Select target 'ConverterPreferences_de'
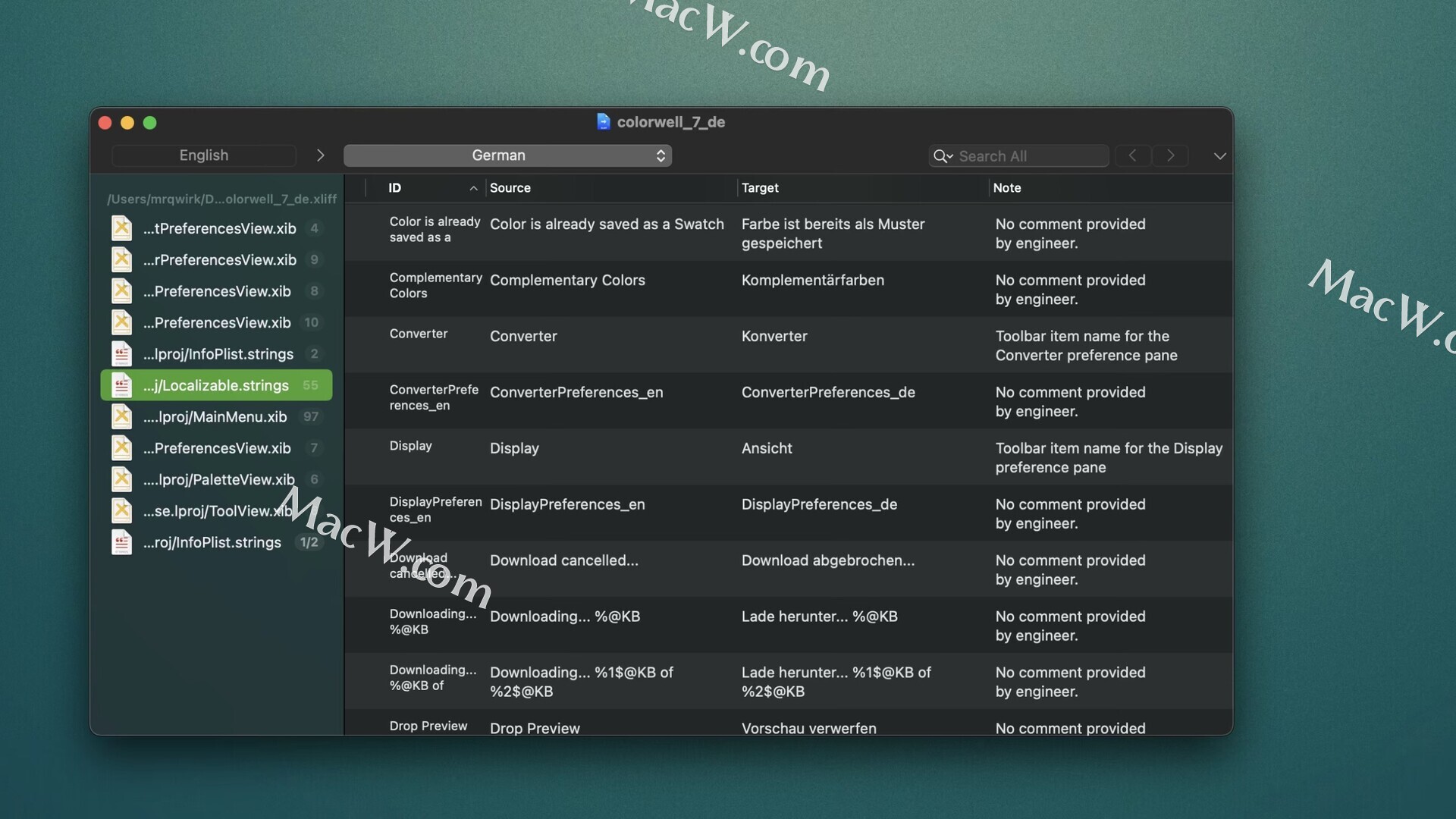The height and width of the screenshot is (819, 1456). (828, 393)
